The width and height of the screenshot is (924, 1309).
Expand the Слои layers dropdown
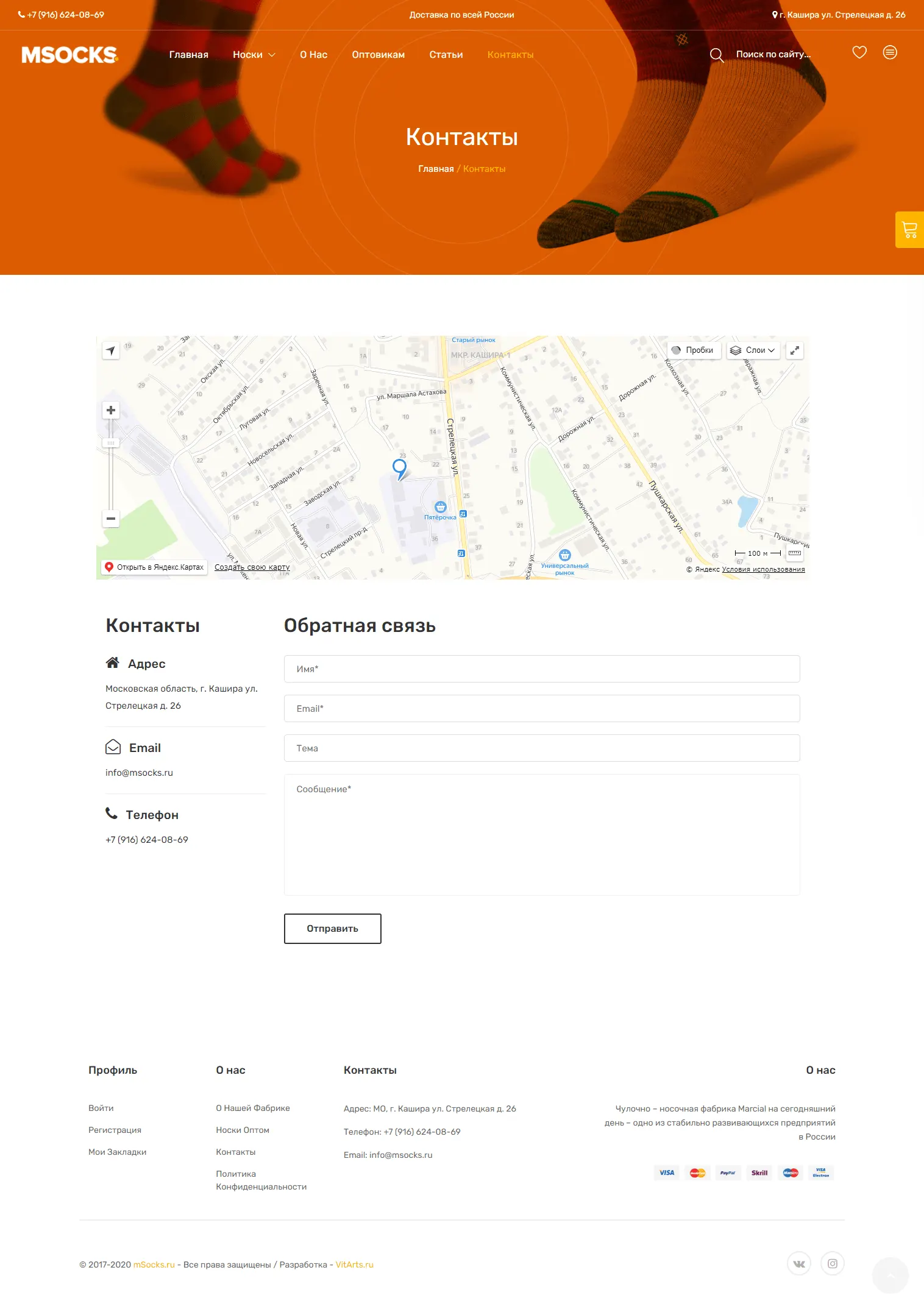[x=753, y=350]
